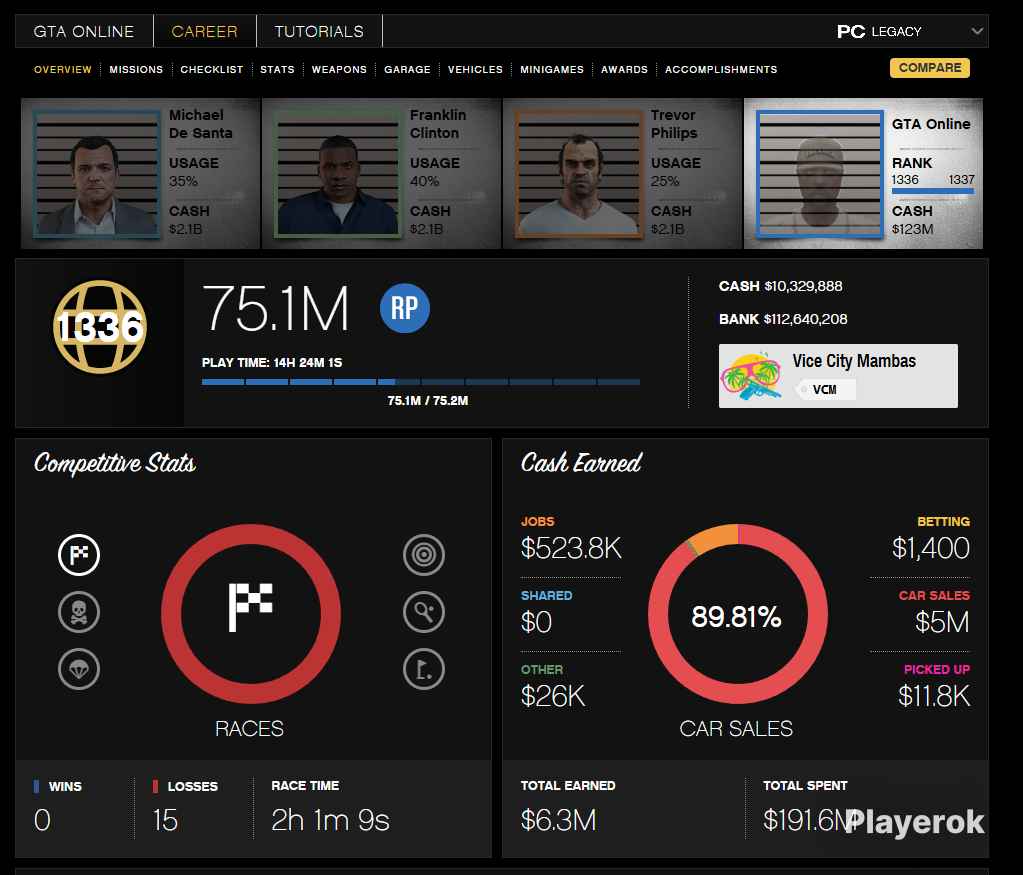The image size is (1023, 875).
Task: Select the skull Deathmatch stat icon
Action: [79, 612]
